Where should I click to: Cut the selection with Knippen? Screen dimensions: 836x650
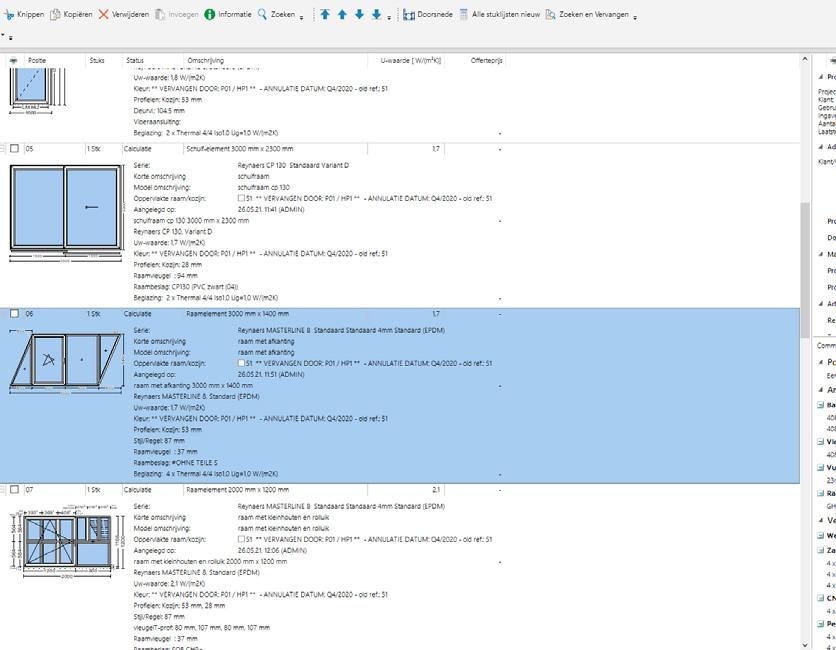(24, 14)
